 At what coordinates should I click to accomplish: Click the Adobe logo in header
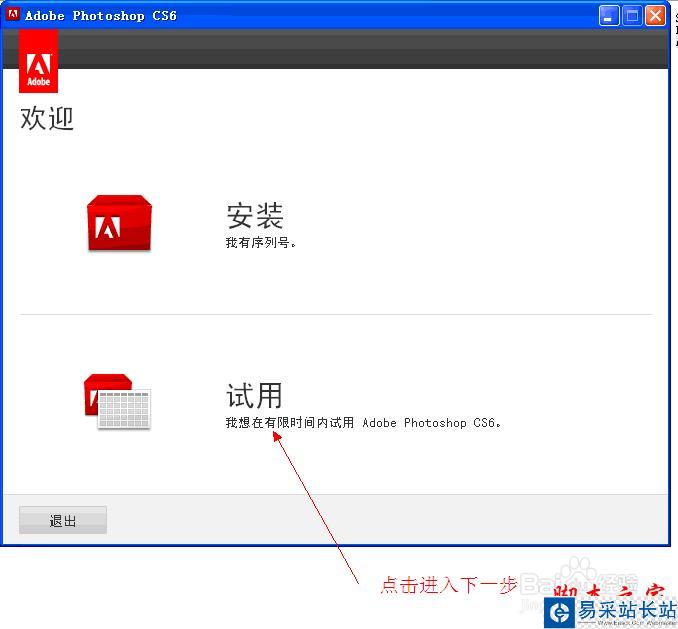[38, 61]
